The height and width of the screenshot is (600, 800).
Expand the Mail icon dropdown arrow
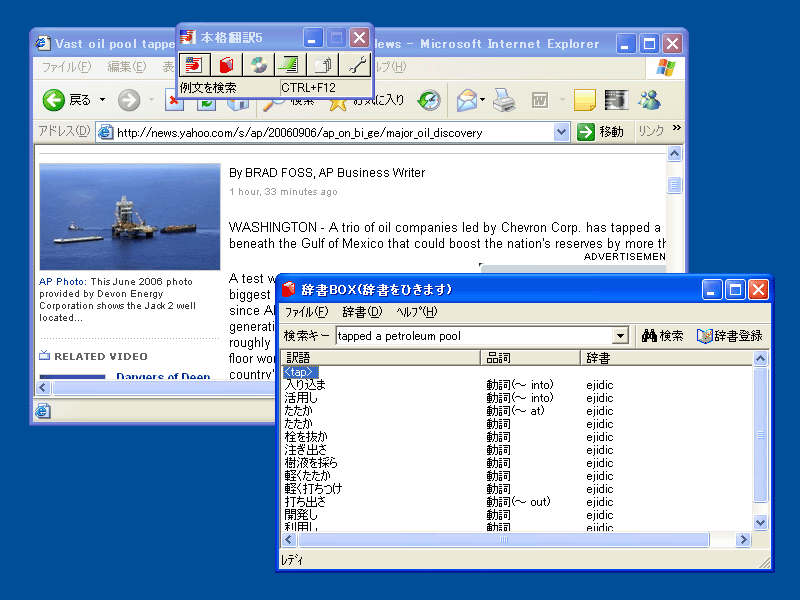click(482, 99)
